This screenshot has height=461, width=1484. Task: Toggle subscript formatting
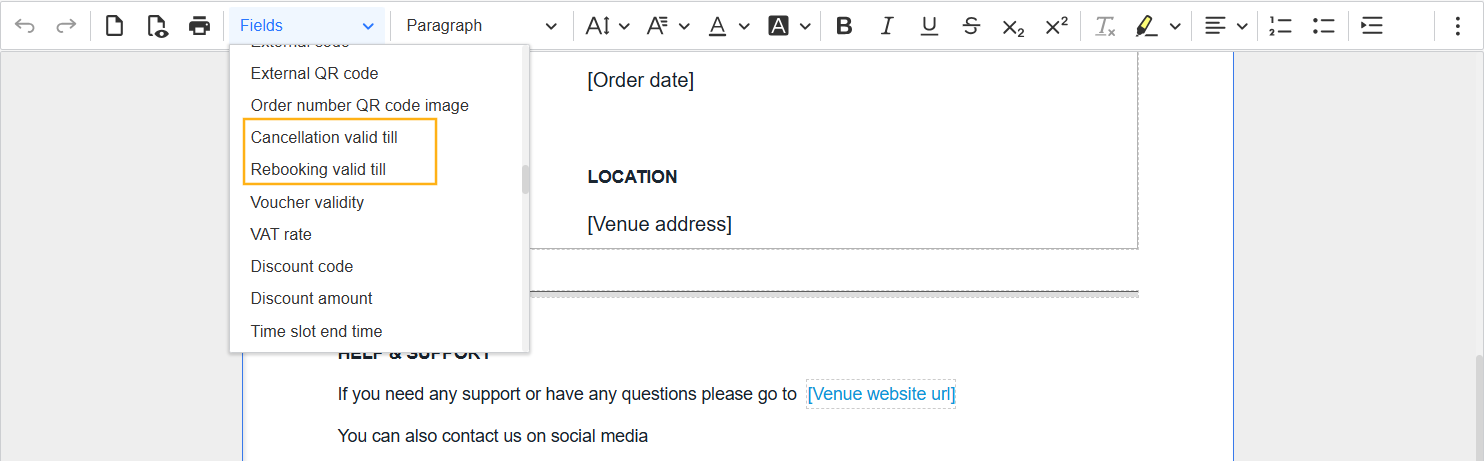(1013, 27)
